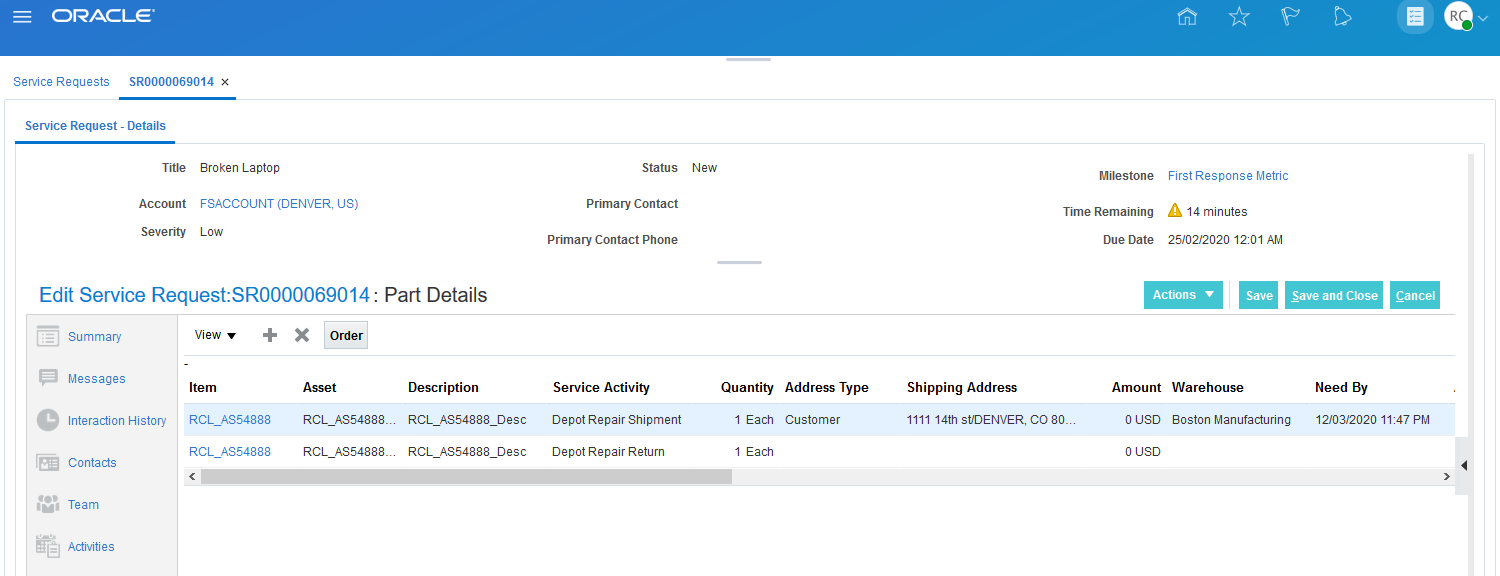Click the Save and Close button
Screen dimensions: 1500x576
coord(1333,295)
